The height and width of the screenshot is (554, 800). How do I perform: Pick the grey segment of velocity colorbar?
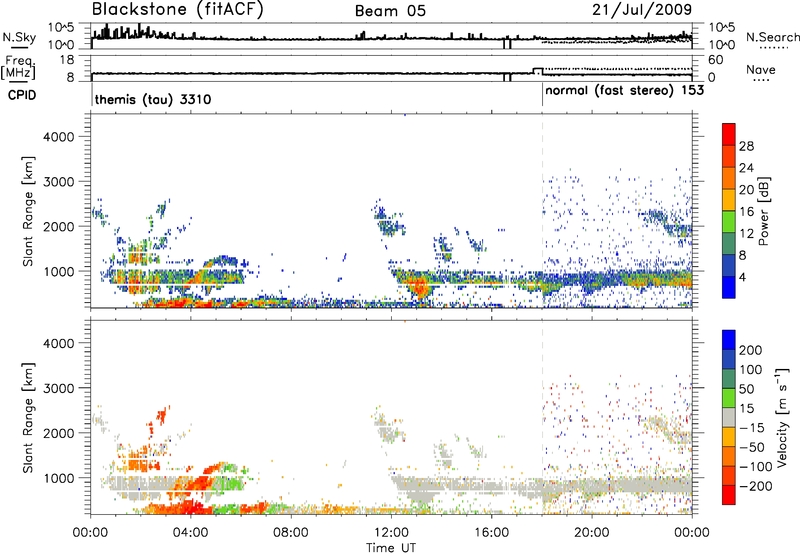point(729,417)
